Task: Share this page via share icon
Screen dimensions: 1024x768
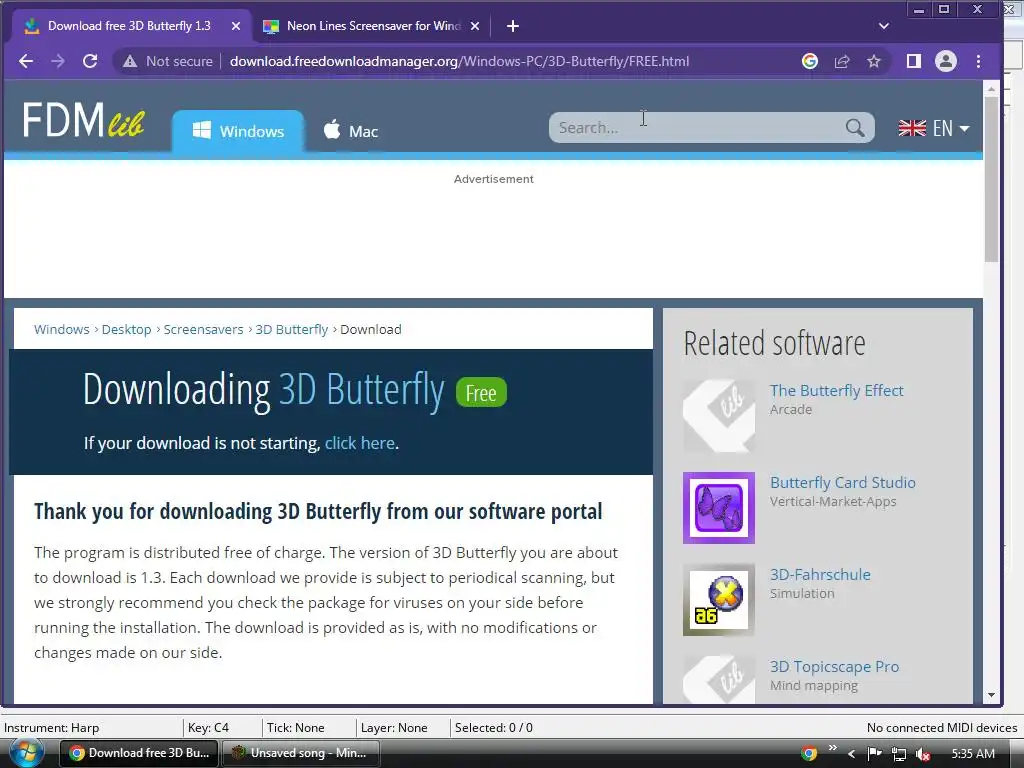Action: point(842,61)
